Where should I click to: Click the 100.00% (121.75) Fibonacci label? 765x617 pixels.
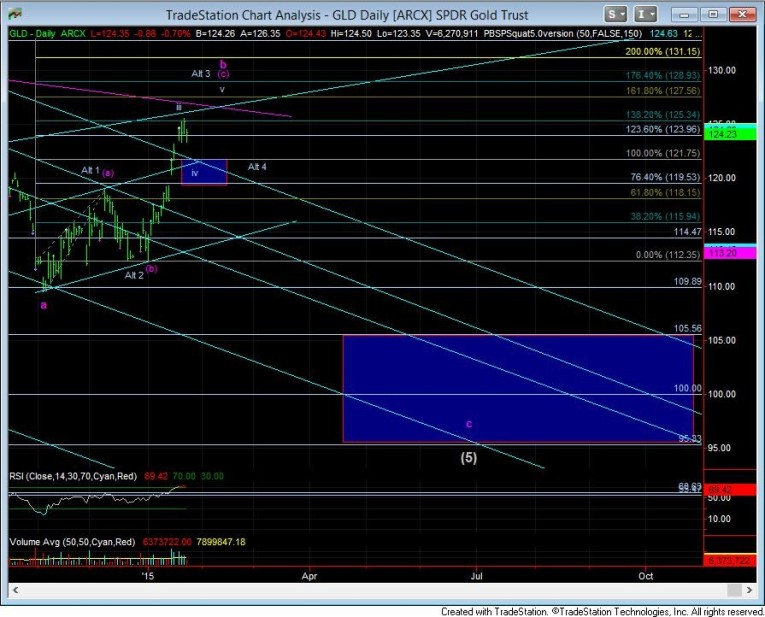click(x=663, y=153)
